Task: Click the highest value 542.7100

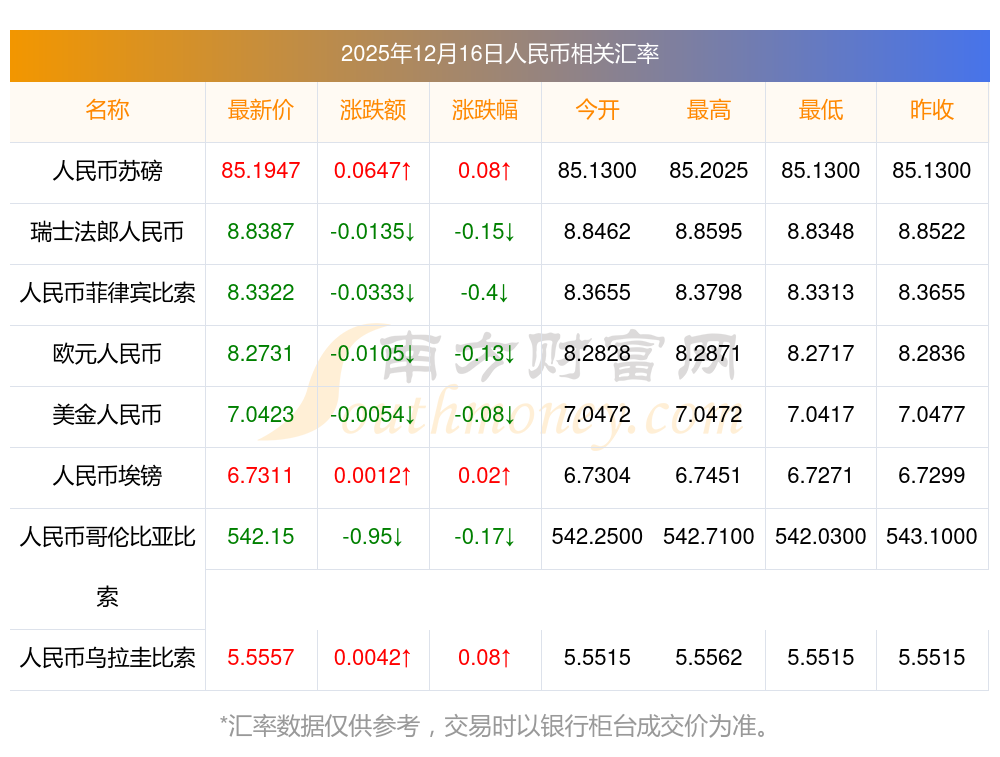Action: pos(709,536)
